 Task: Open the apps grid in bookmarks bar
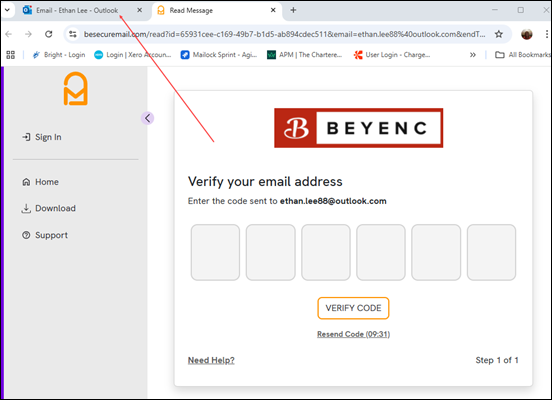(11, 55)
